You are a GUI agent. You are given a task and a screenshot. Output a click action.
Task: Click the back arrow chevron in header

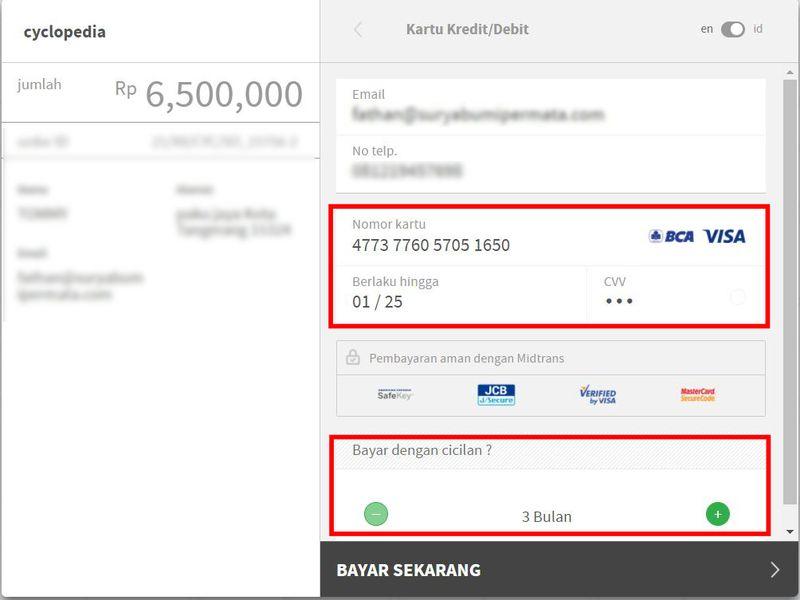pyautogui.click(x=358, y=30)
